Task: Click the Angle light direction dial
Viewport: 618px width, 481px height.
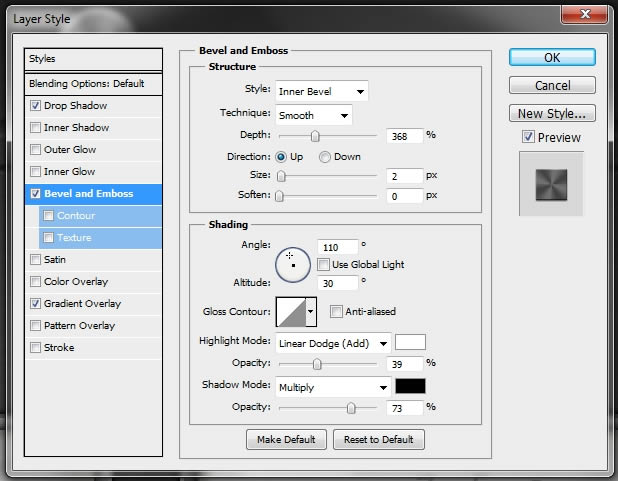Action: [x=293, y=265]
